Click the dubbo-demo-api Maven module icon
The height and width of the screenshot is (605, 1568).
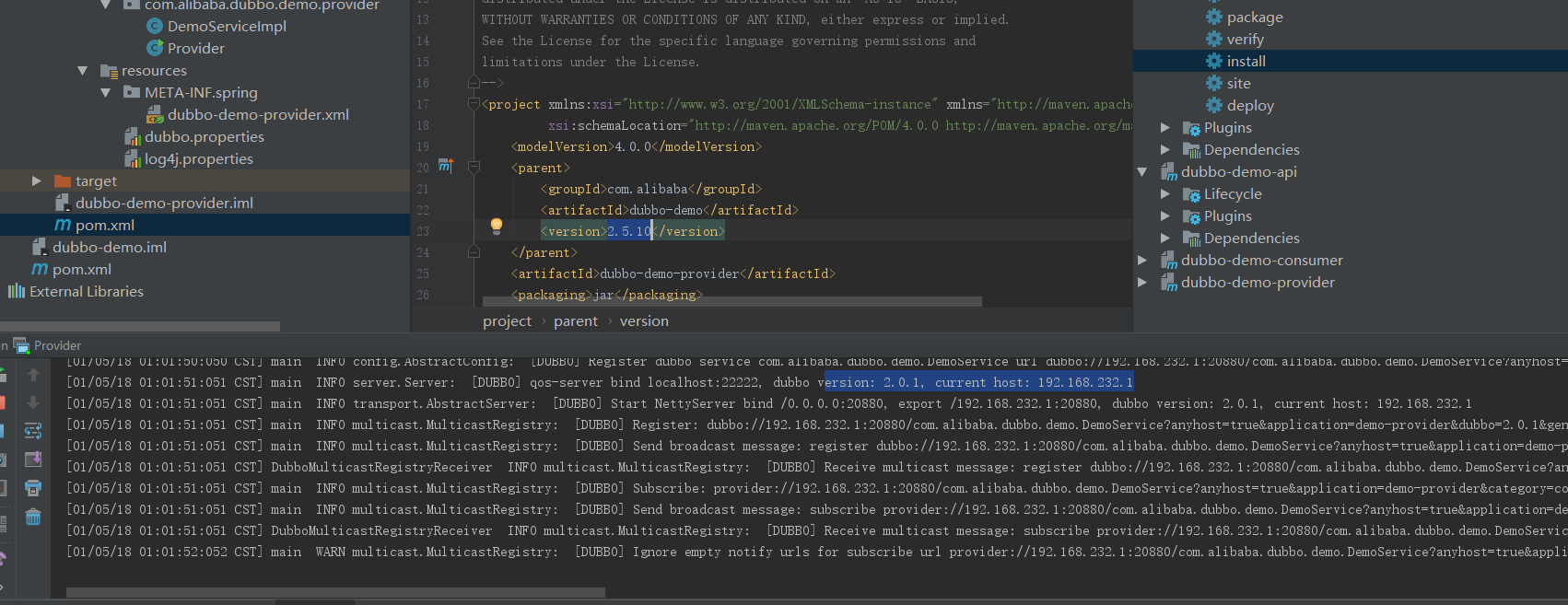[1169, 171]
